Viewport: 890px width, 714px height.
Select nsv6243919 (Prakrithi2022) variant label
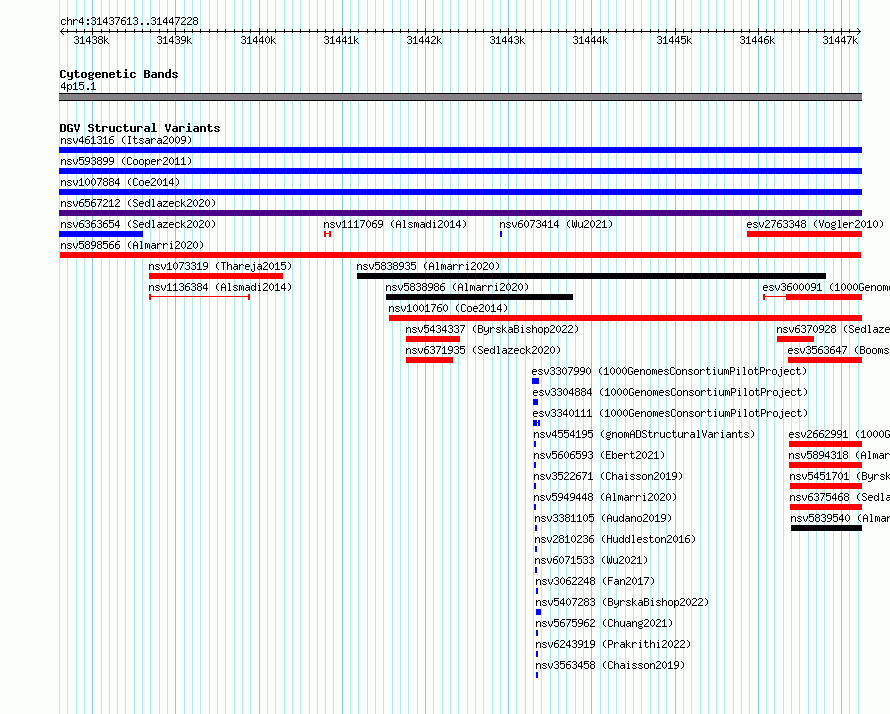(614, 644)
